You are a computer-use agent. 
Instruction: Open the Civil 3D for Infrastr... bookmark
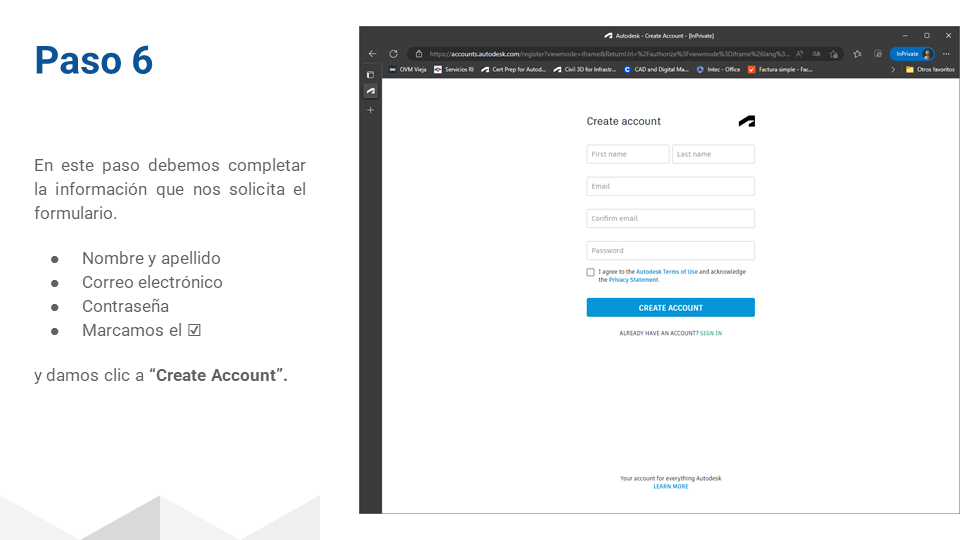click(x=585, y=70)
